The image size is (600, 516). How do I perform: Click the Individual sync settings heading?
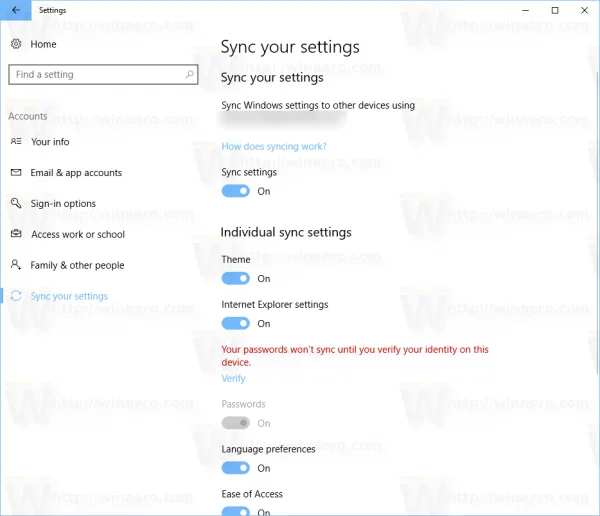click(286, 232)
